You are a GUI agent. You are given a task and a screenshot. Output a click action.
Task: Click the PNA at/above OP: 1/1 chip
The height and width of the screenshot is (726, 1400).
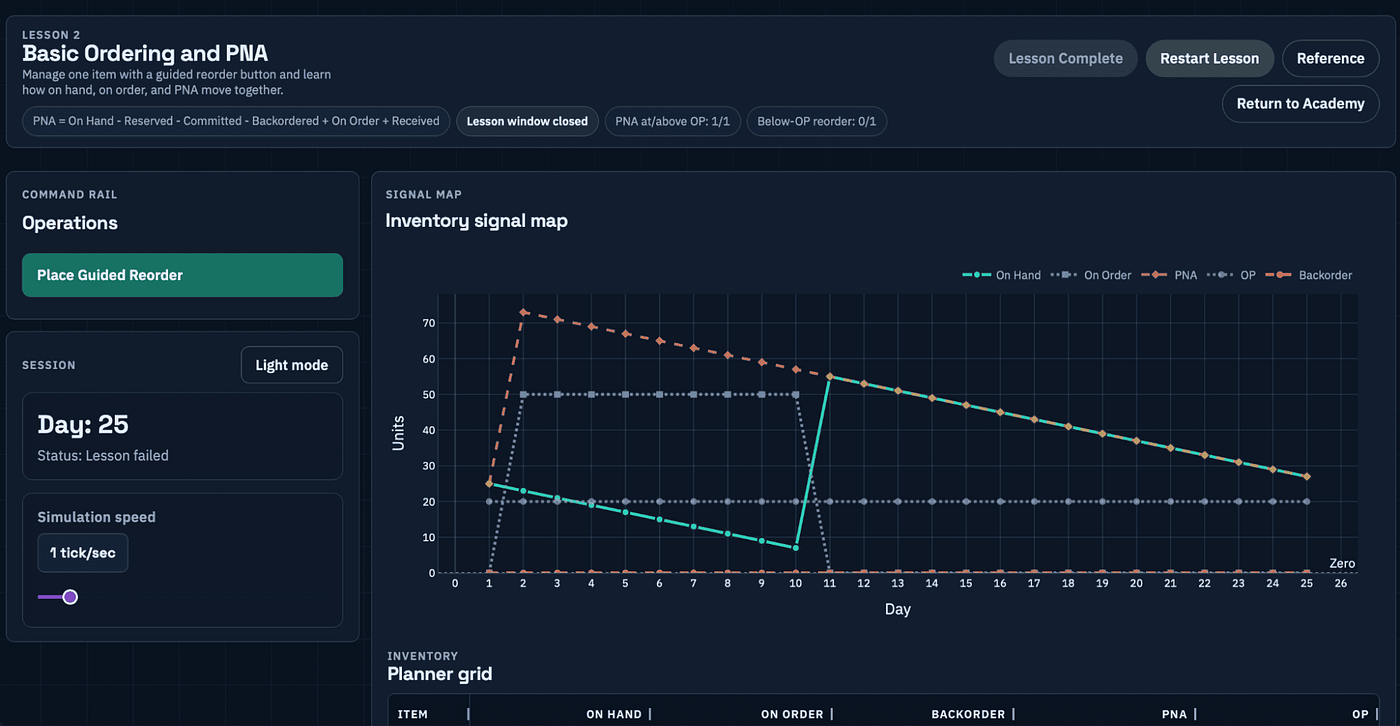(x=672, y=121)
